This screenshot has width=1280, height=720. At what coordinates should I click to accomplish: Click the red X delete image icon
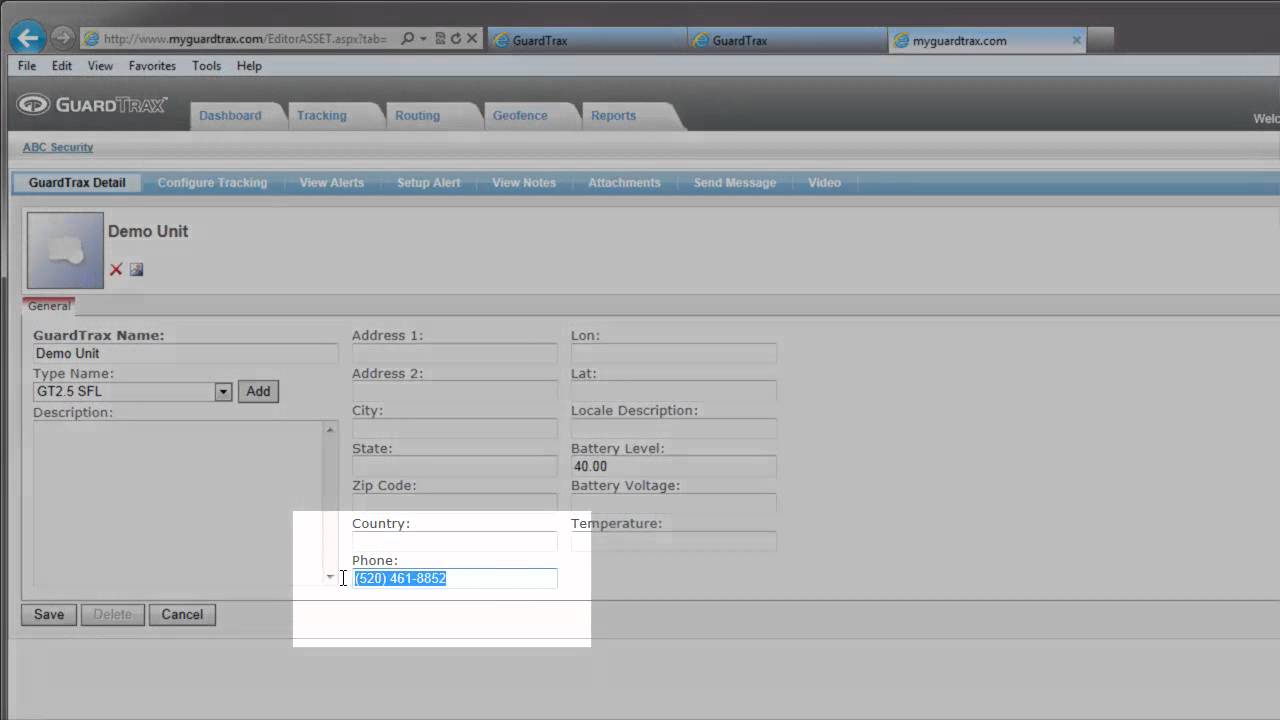pyautogui.click(x=116, y=269)
